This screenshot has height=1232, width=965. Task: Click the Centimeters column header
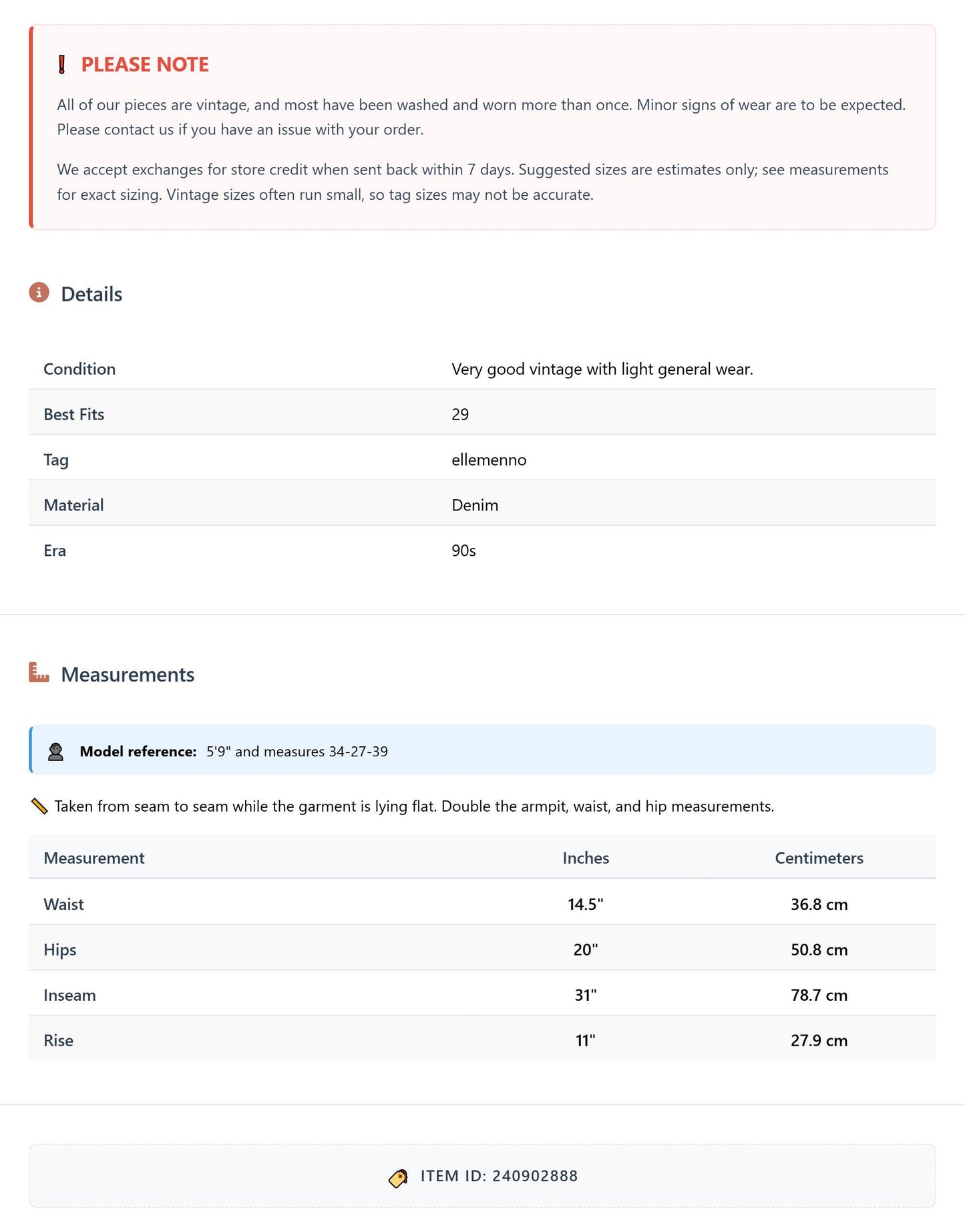coord(819,858)
